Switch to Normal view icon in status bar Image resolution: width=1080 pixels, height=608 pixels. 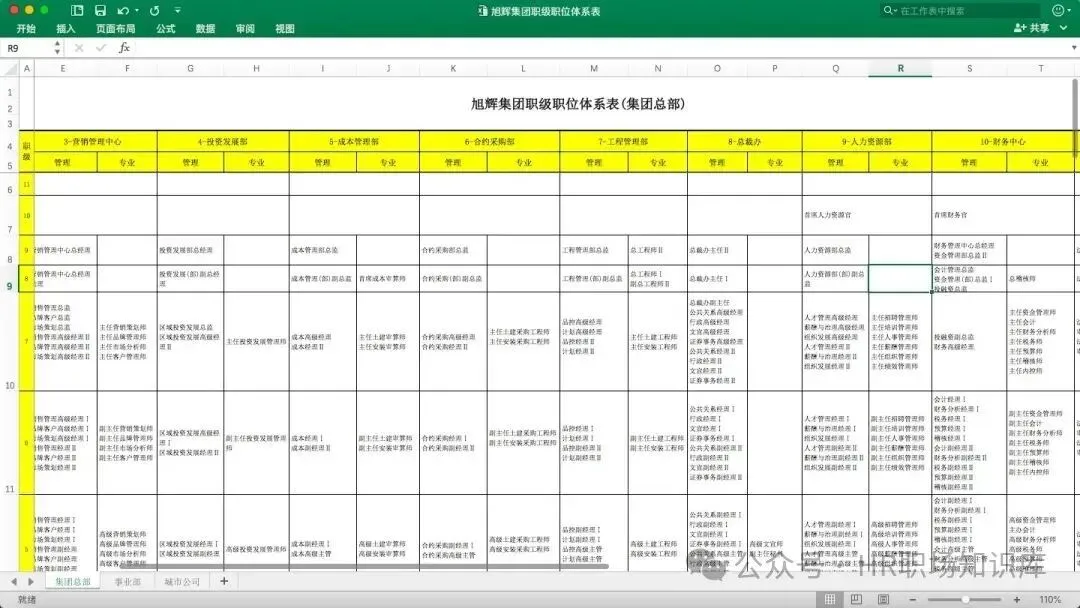pos(829,600)
